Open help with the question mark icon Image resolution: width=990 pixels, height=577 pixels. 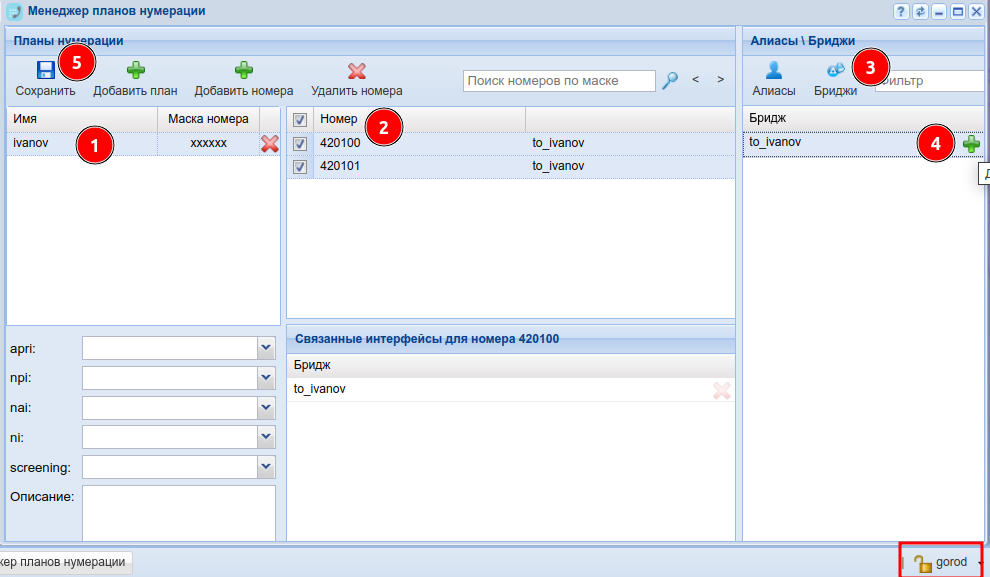[x=901, y=11]
